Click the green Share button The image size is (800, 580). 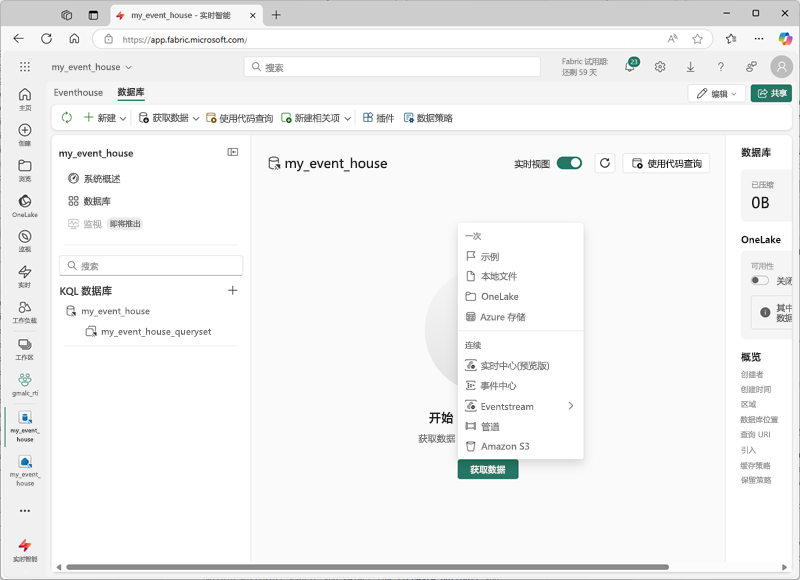pyautogui.click(x=771, y=93)
